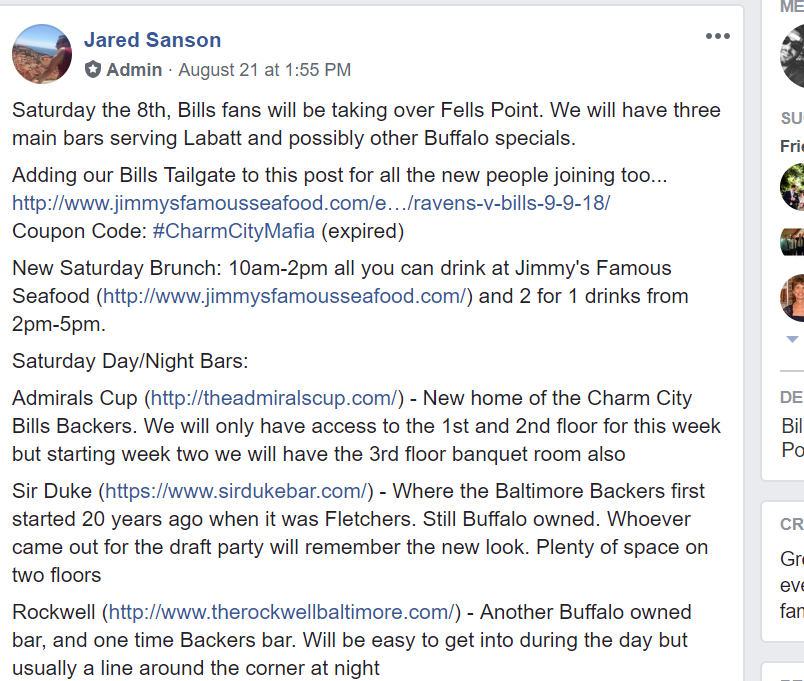Click the second small suggested friend thumbnail
The height and width of the screenshot is (681, 804).
tap(792, 242)
